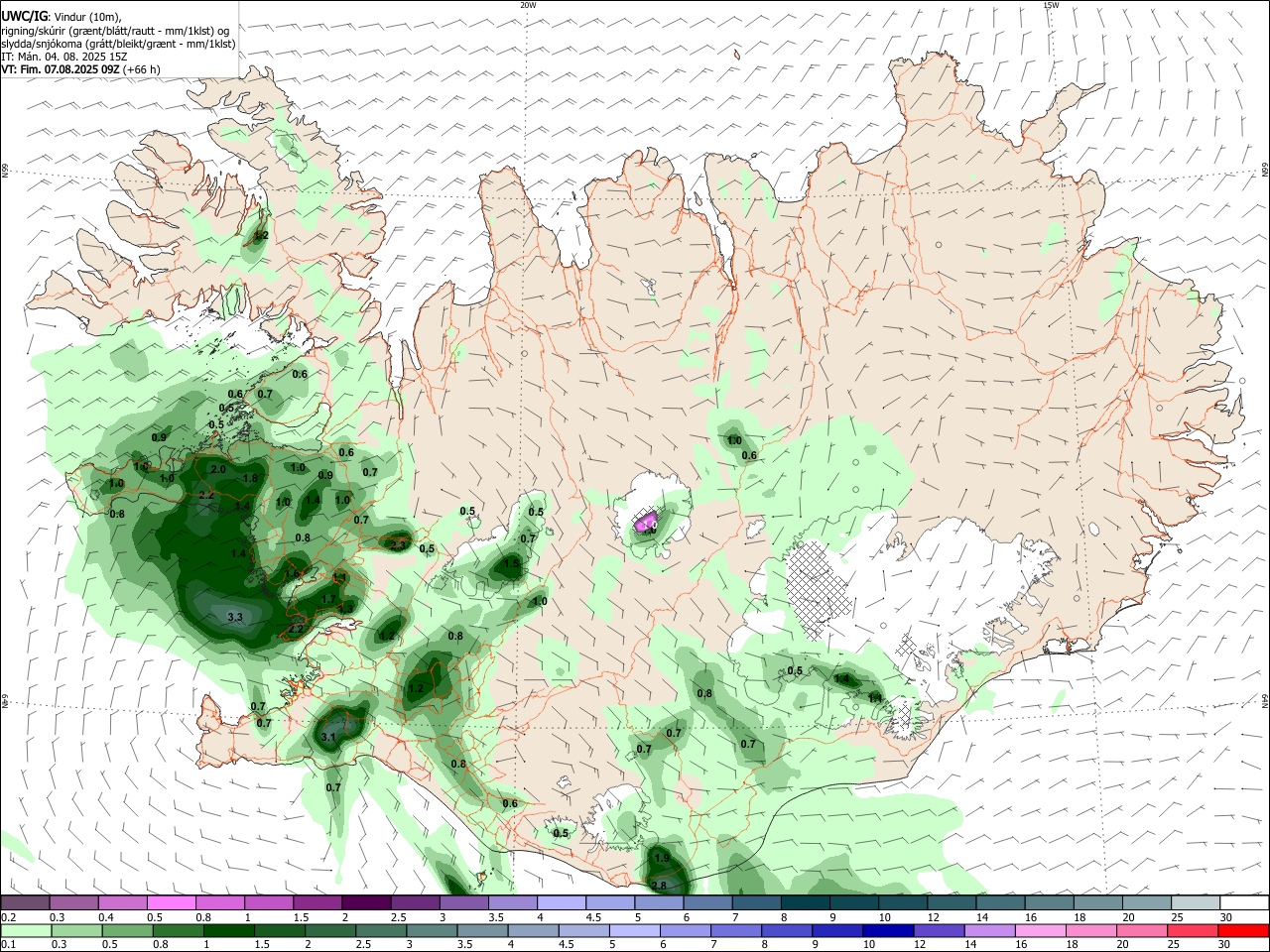
Task: Click the '1.9' precipitation value above 2.8
Action: (x=662, y=858)
